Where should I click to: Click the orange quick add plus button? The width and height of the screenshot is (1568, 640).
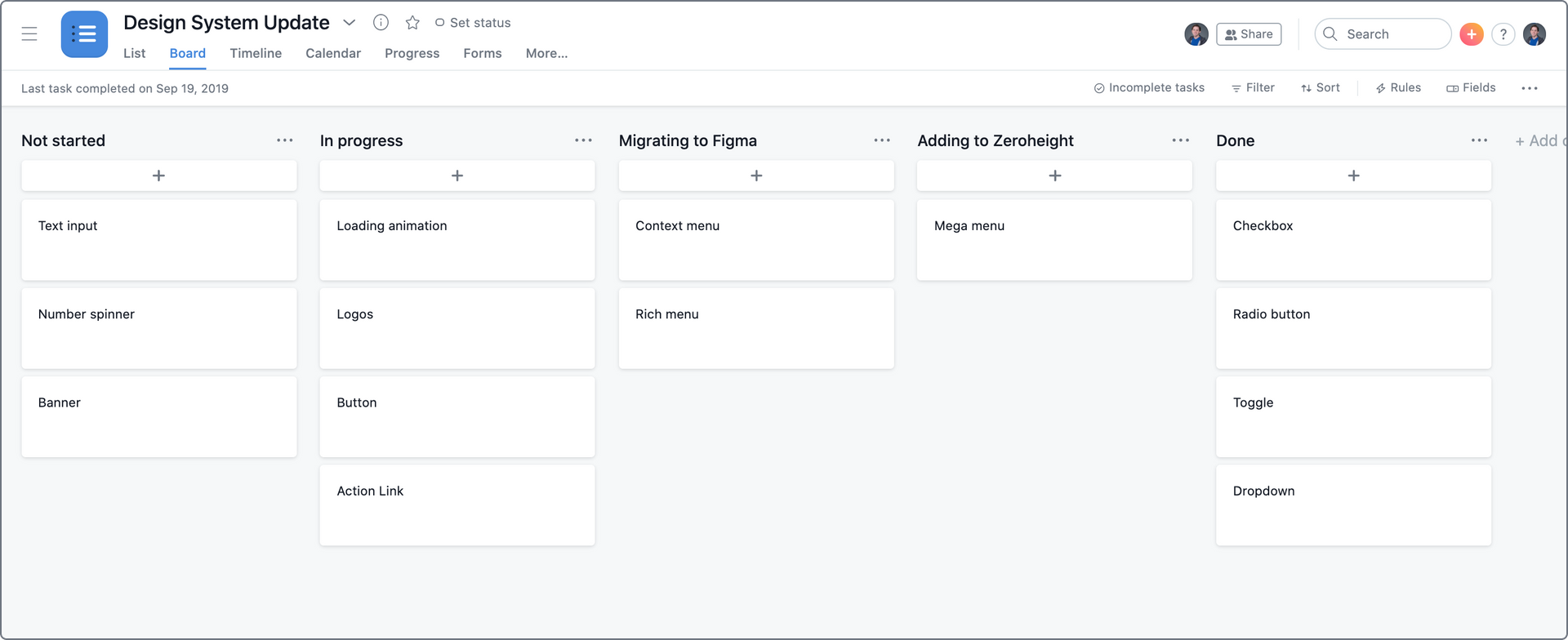pos(1471,34)
